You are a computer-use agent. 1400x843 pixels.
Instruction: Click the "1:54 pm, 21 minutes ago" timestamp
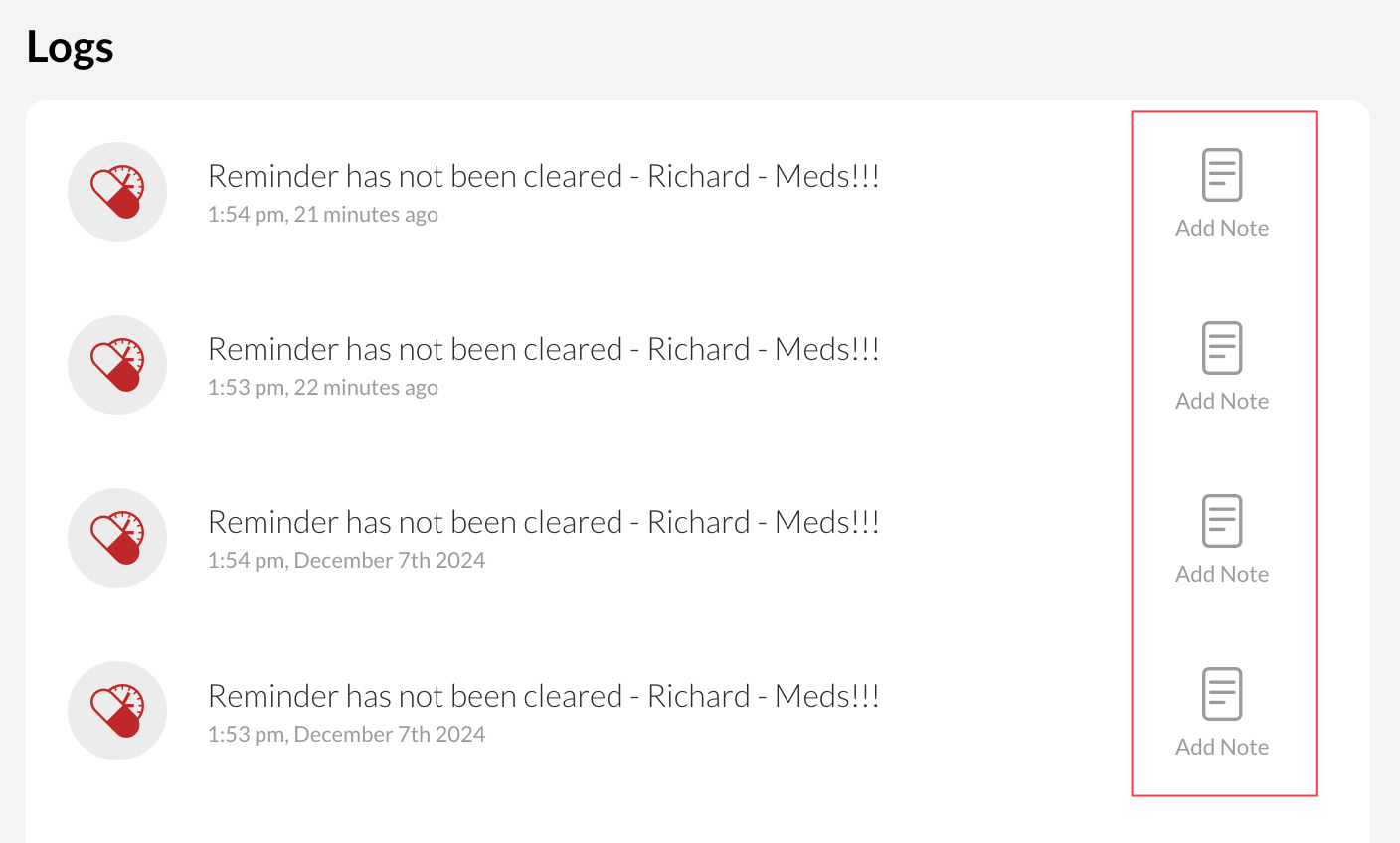pyautogui.click(x=322, y=215)
